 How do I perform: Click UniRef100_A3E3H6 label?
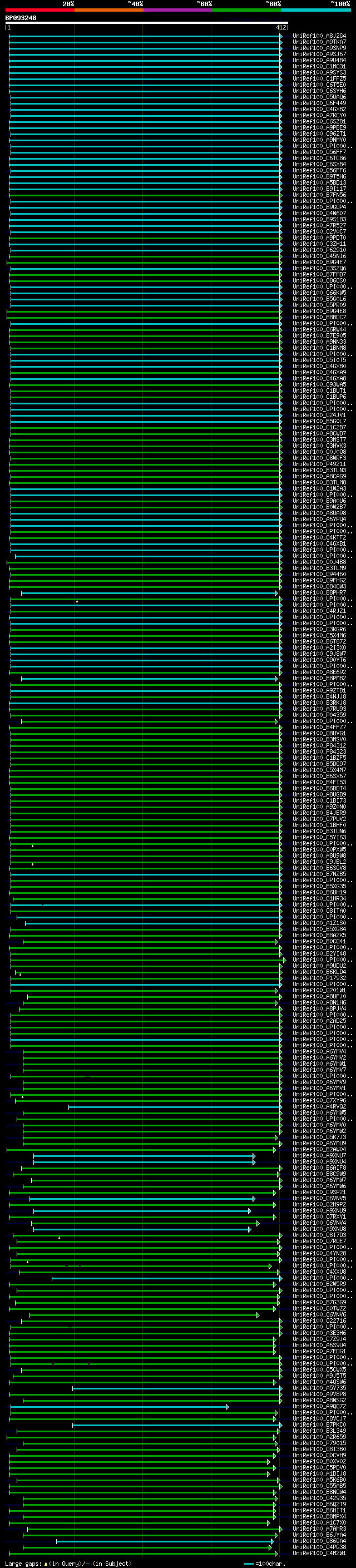coord(319,1333)
